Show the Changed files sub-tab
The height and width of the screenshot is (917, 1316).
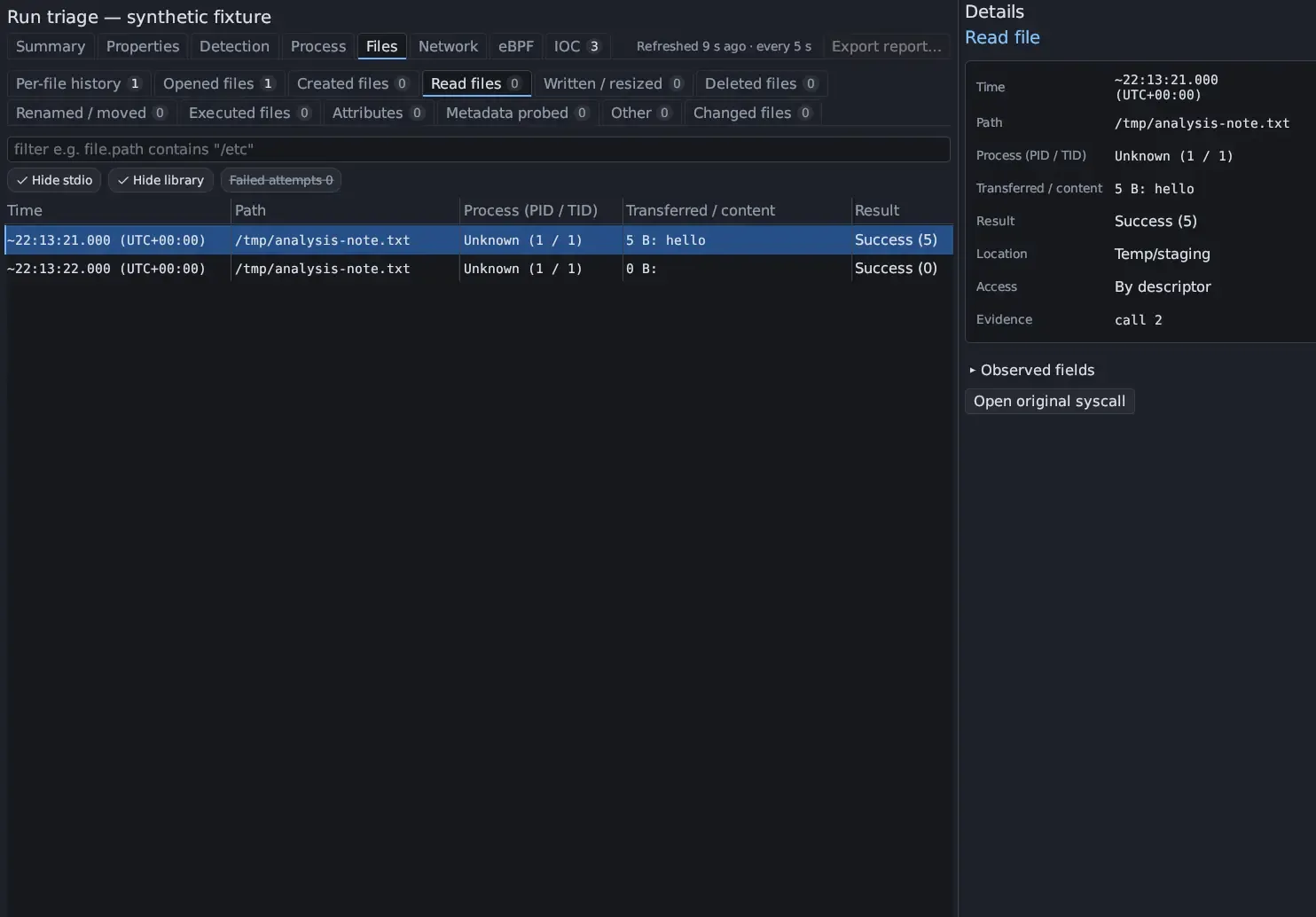[752, 113]
